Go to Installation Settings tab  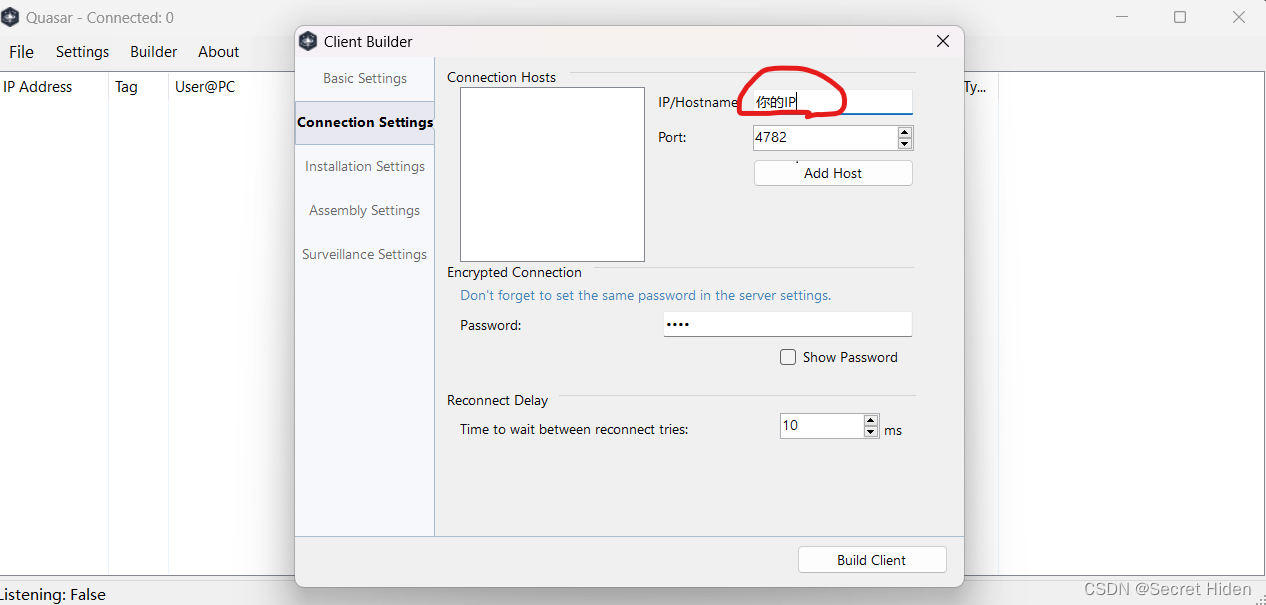pos(365,166)
